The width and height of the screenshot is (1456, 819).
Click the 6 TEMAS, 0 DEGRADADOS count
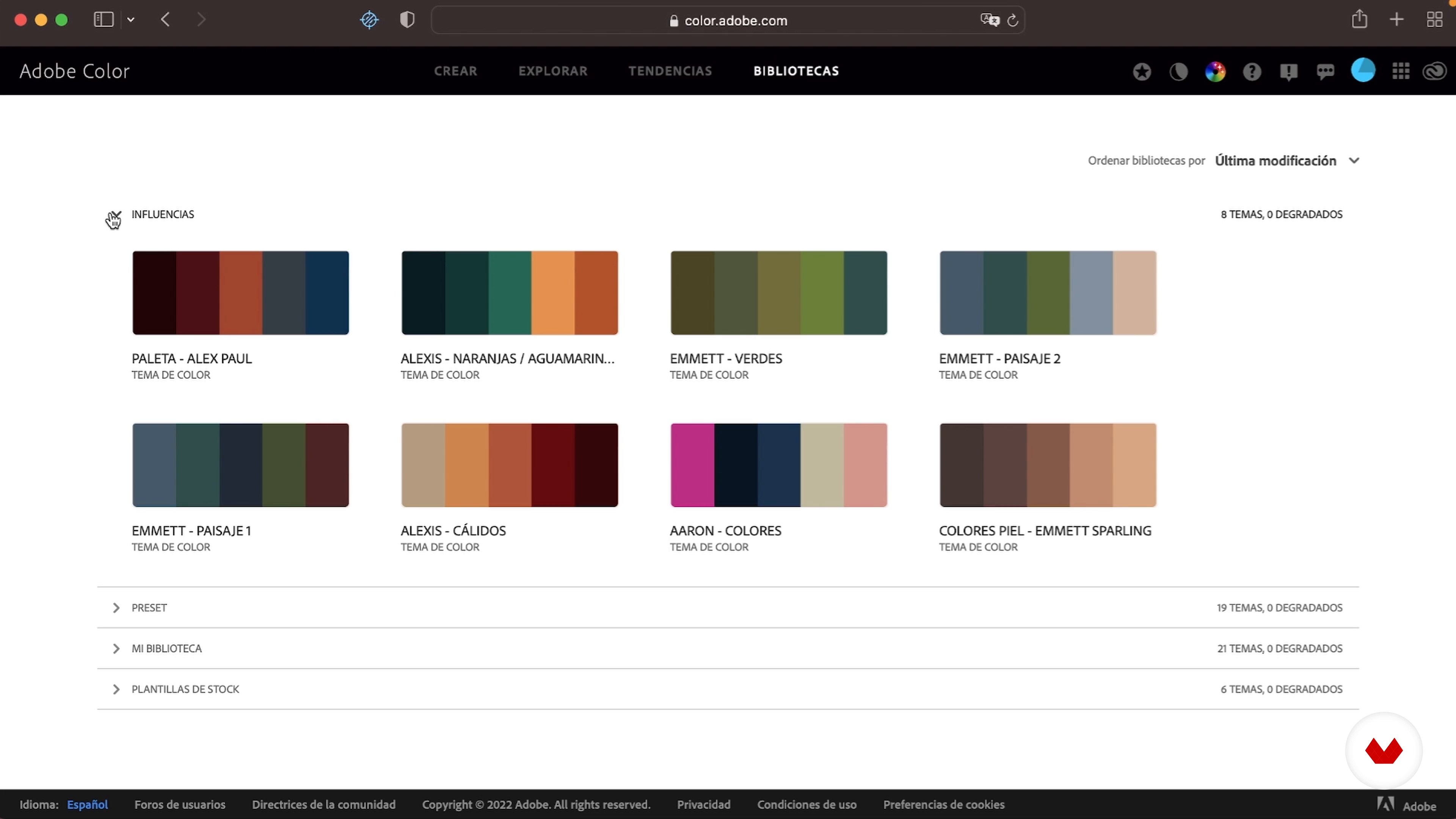(1281, 689)
